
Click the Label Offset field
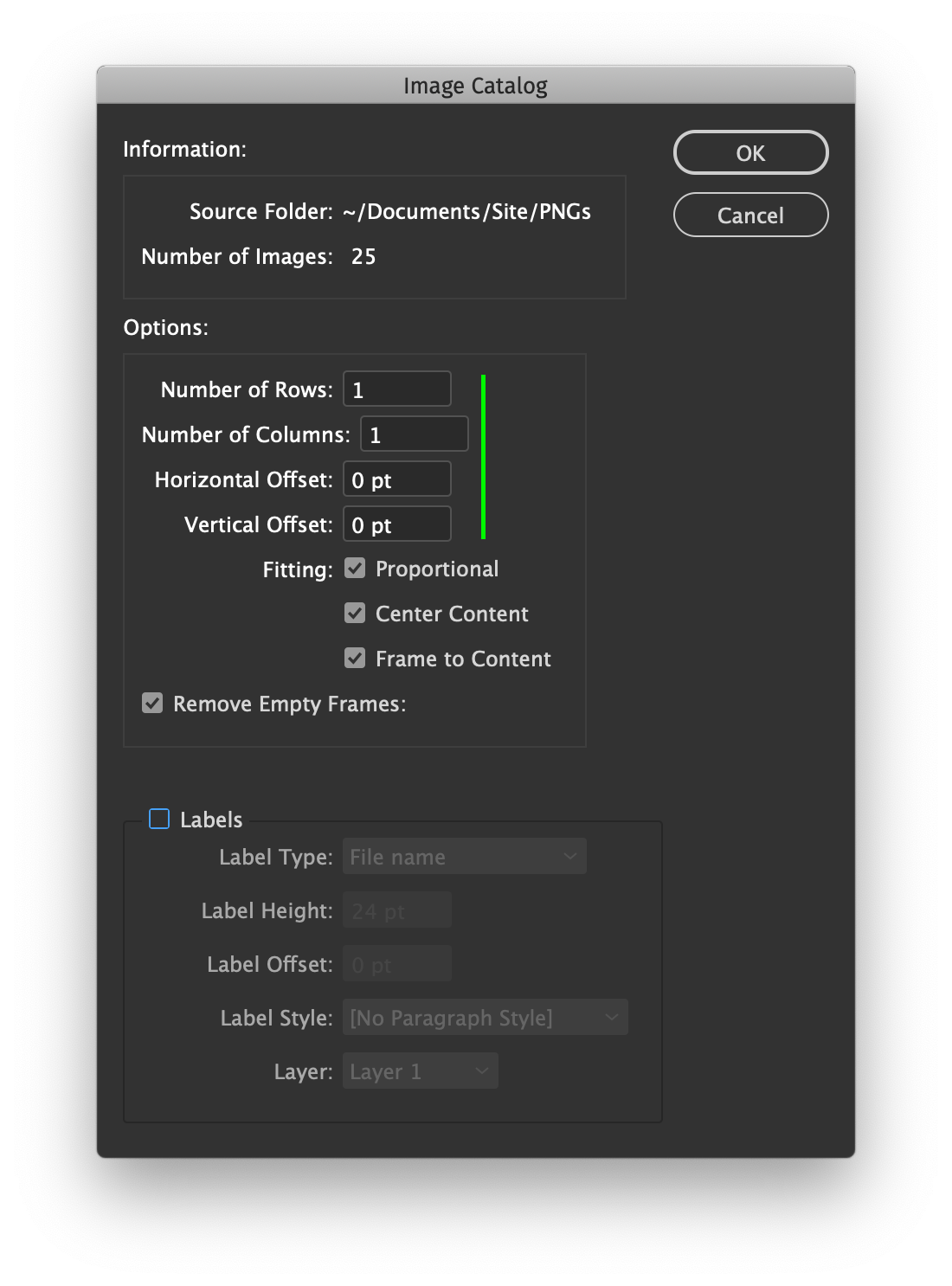[396, 963]
